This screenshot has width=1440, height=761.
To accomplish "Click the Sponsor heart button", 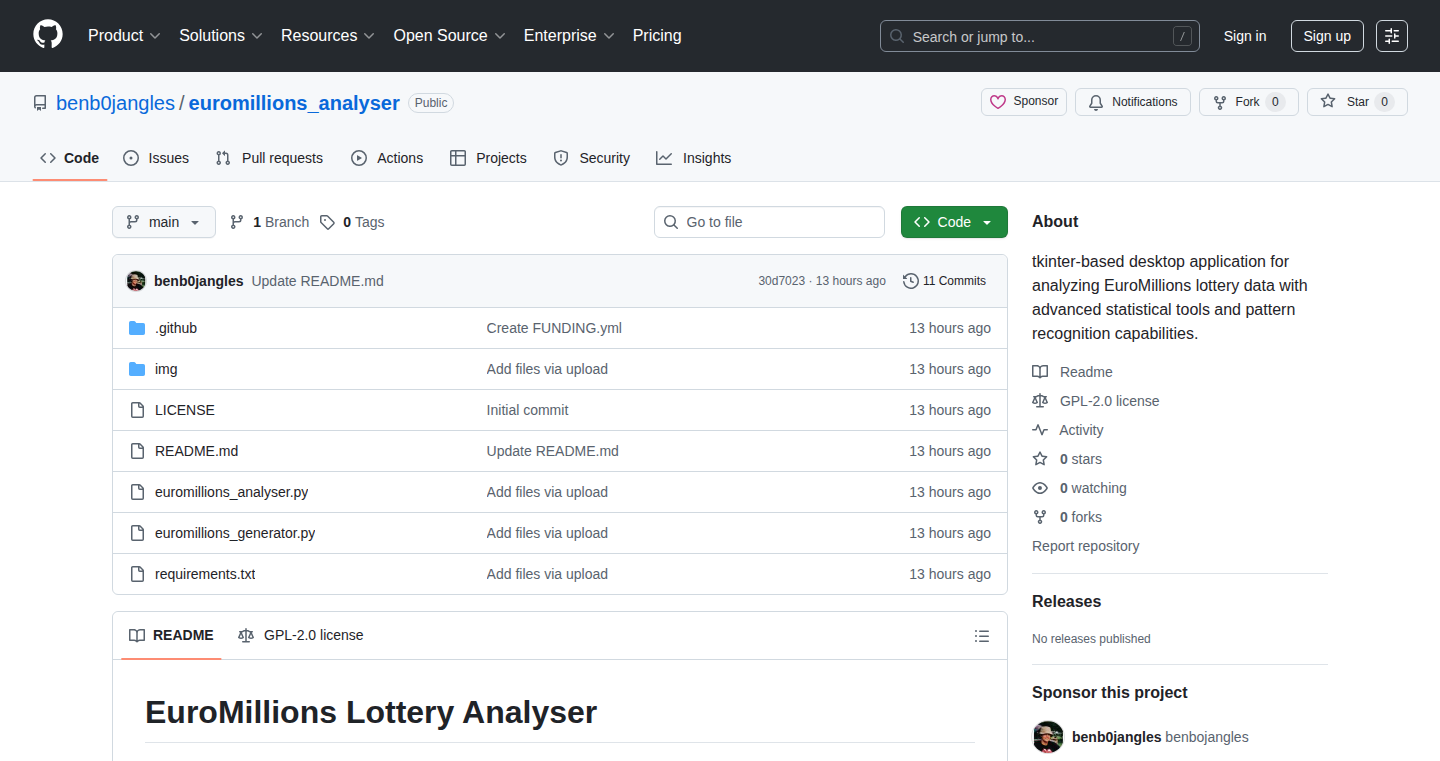I will point(1024,102).
